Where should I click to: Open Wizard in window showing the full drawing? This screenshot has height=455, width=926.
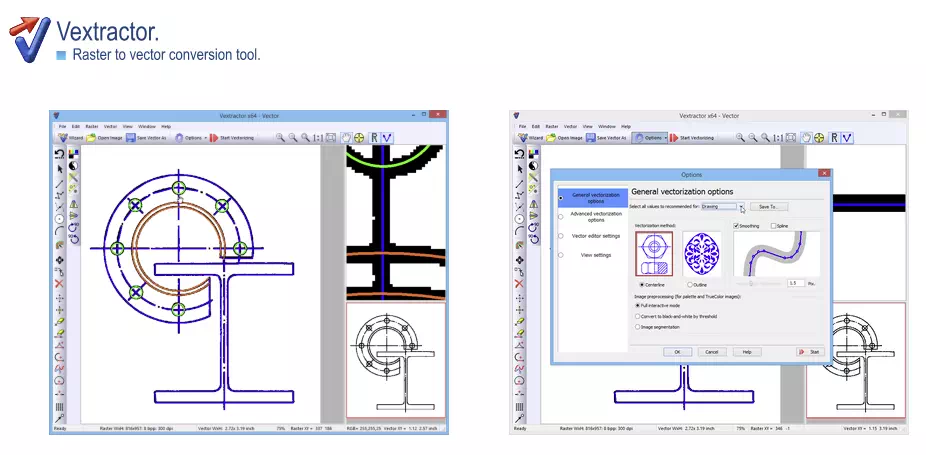[x=70, y=138]
